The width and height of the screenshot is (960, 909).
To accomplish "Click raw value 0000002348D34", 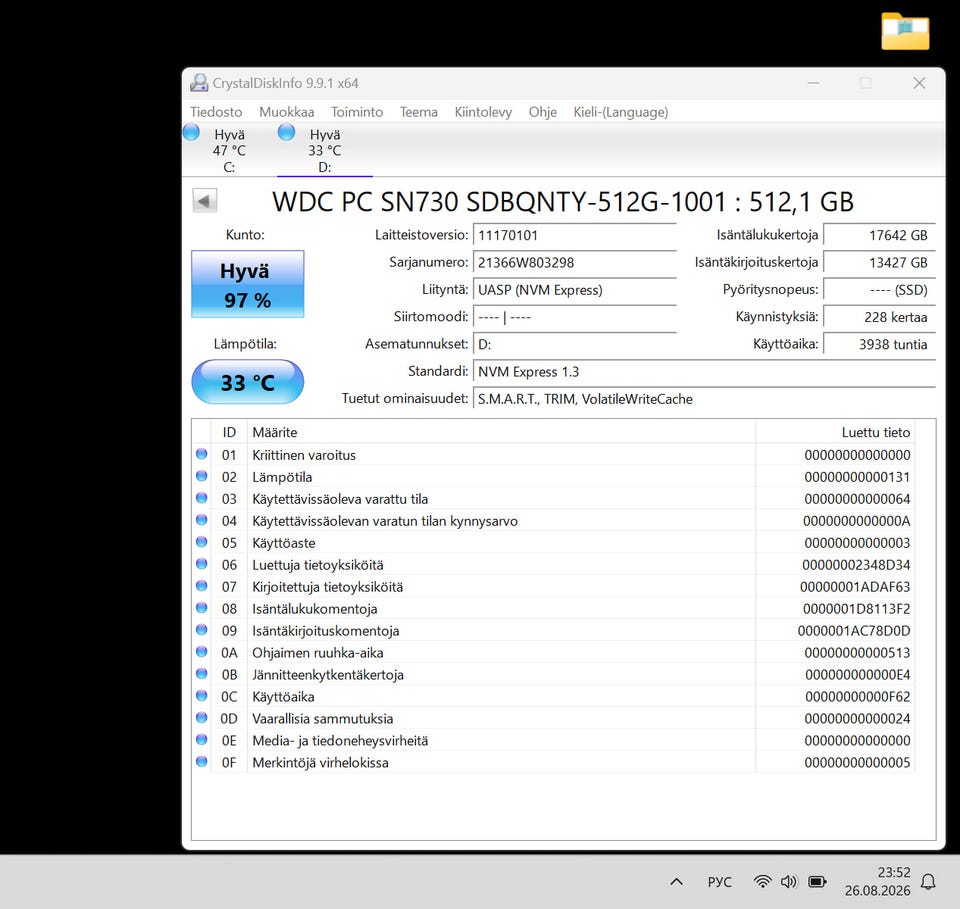I will coord(856,565).
